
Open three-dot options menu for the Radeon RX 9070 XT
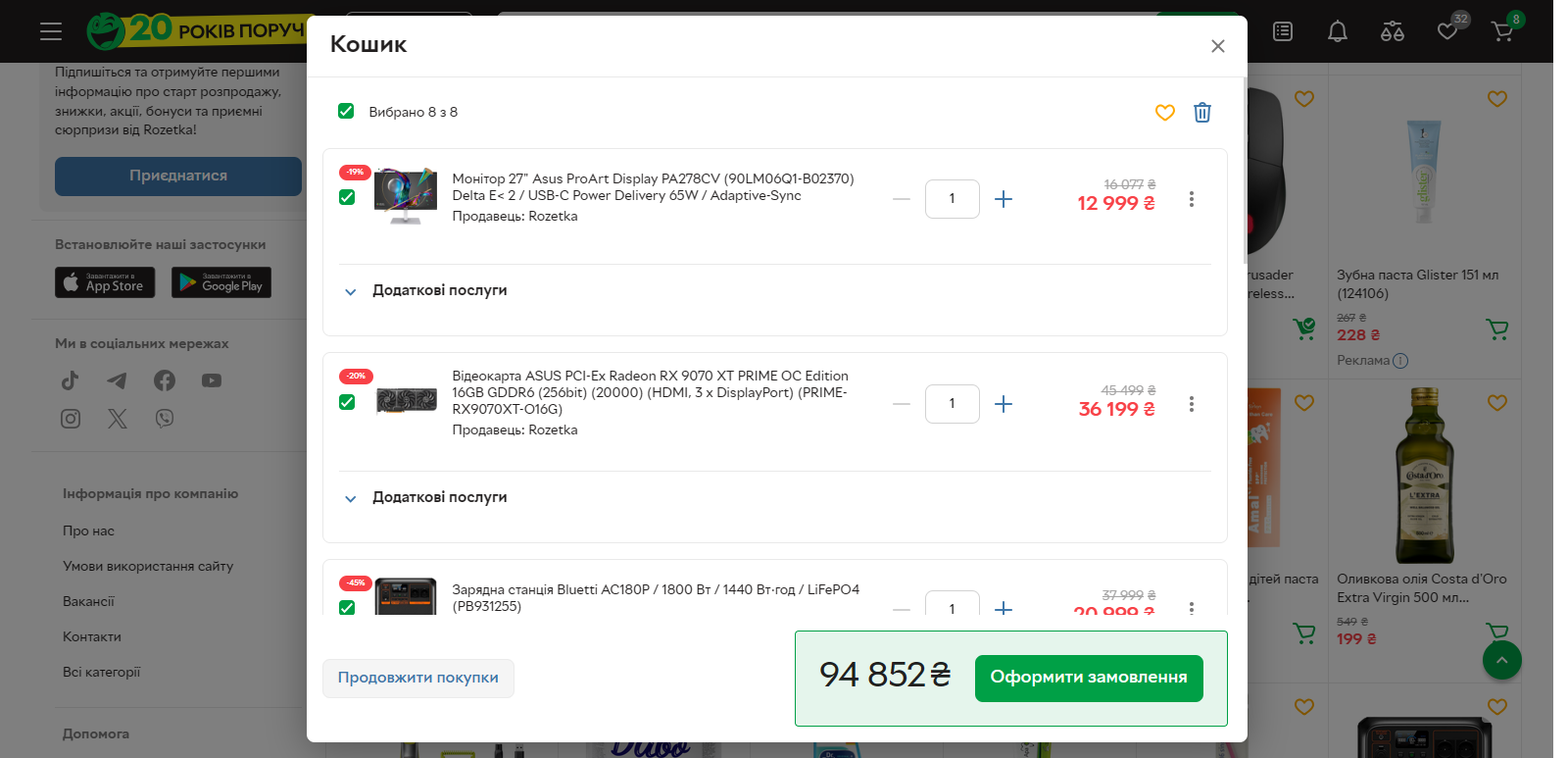(1192, 404)
